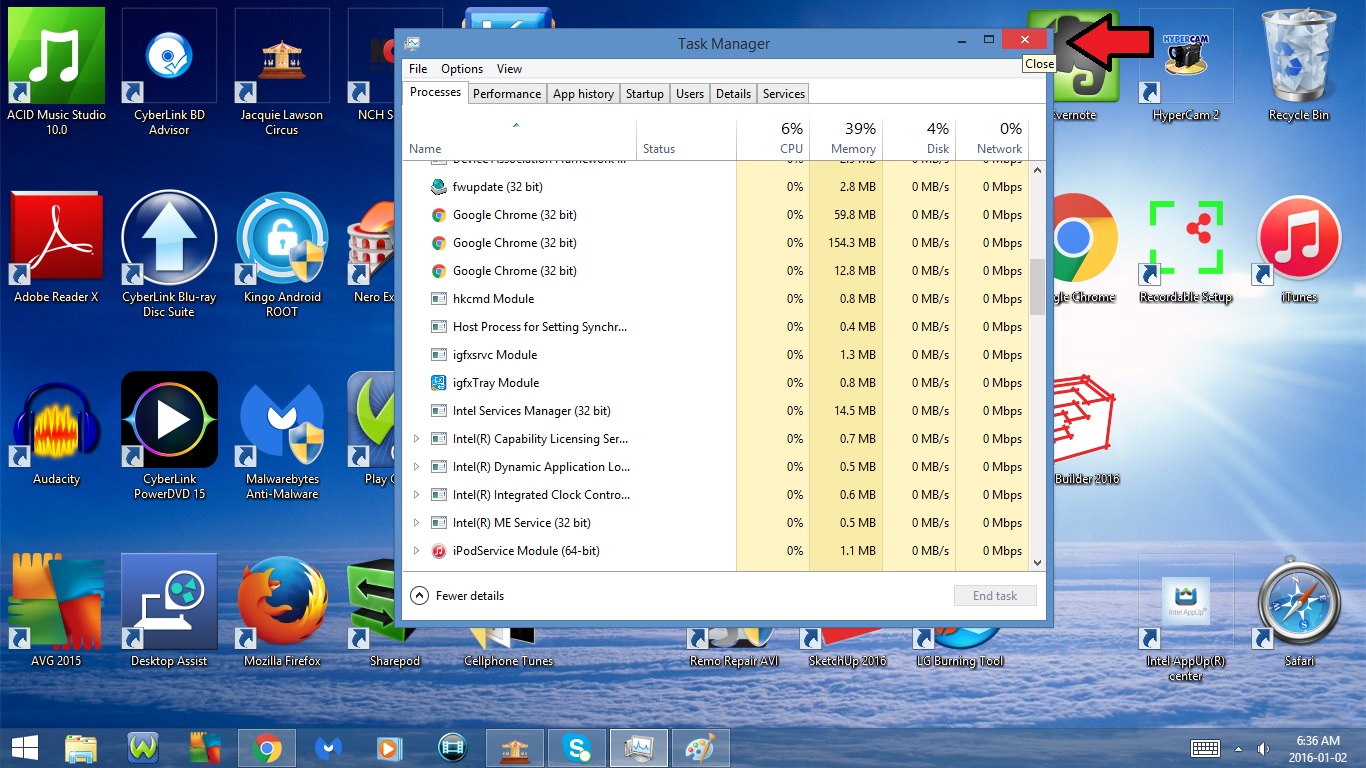Screen dimensions: 1366x768
Task: Select the Jacquie Lawson Circus desktop icon
Action: (282, 72)
